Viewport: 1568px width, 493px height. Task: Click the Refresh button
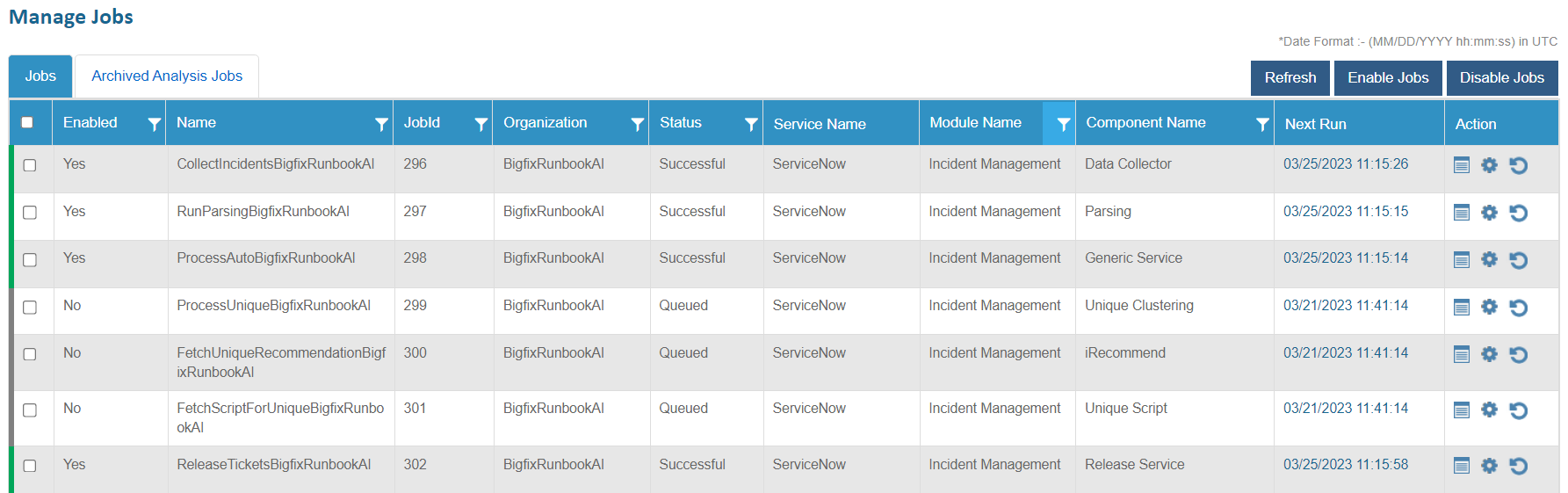click(1290, 78)
